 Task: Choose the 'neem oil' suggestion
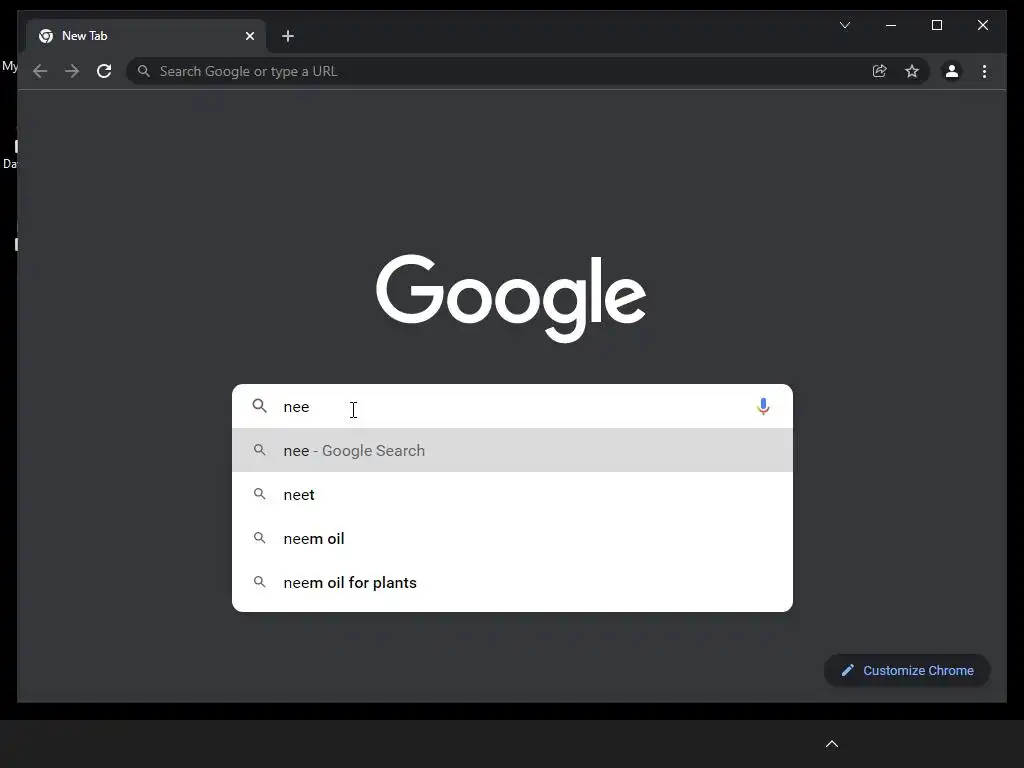513,538
